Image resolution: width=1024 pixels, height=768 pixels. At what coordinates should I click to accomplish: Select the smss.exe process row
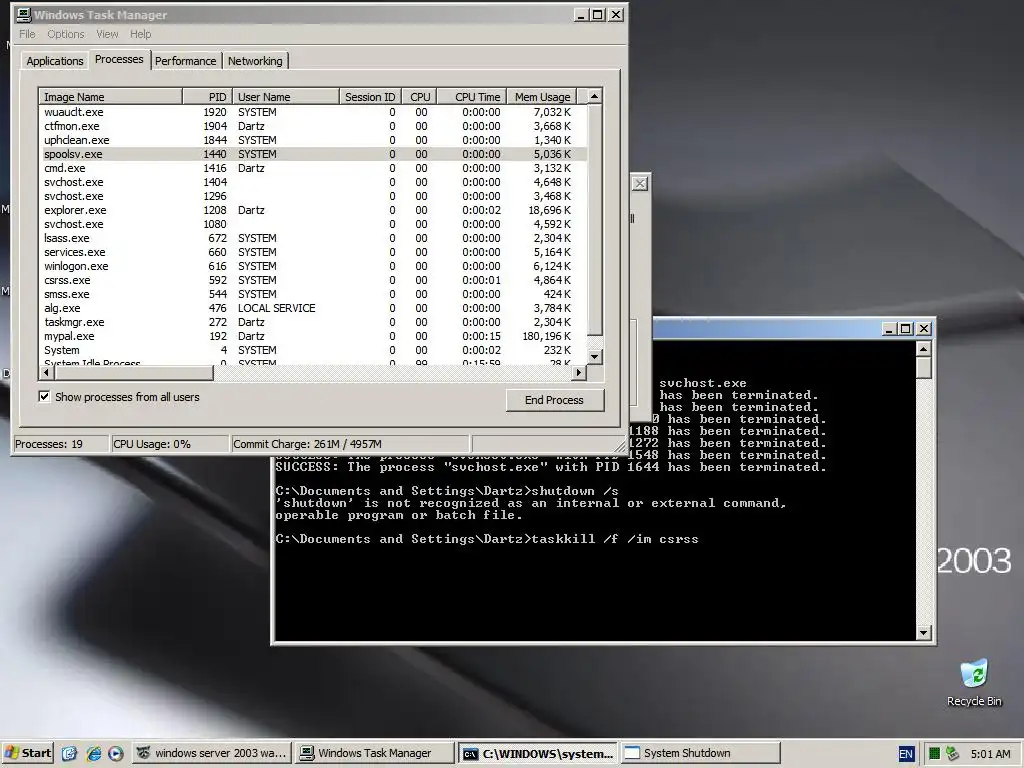(313, 295)
